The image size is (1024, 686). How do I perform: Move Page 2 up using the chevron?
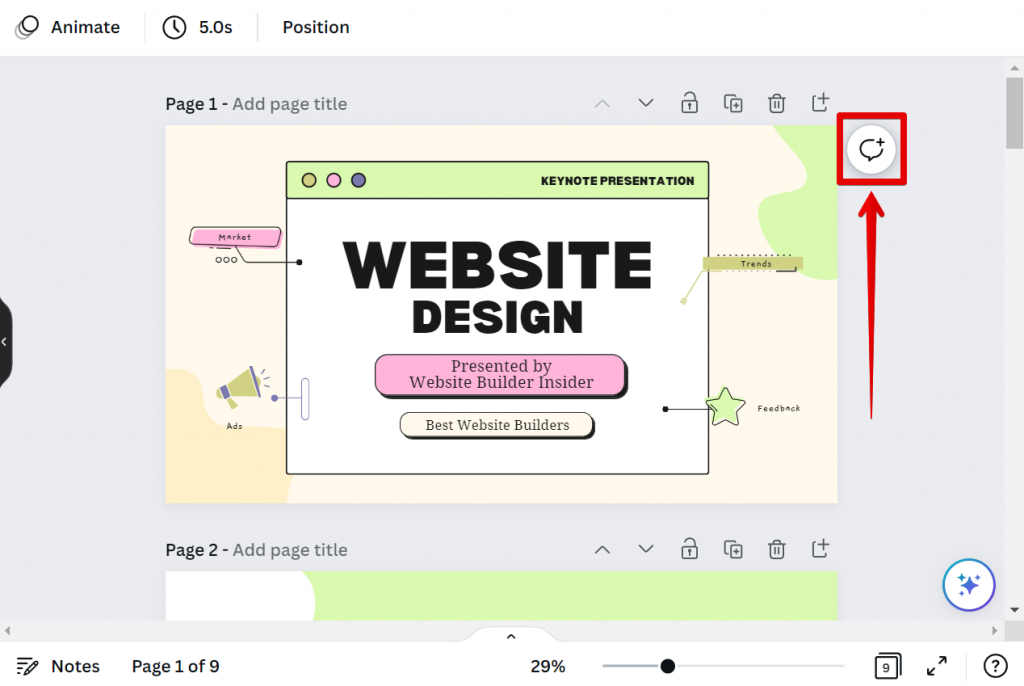(x=602, y=549)
